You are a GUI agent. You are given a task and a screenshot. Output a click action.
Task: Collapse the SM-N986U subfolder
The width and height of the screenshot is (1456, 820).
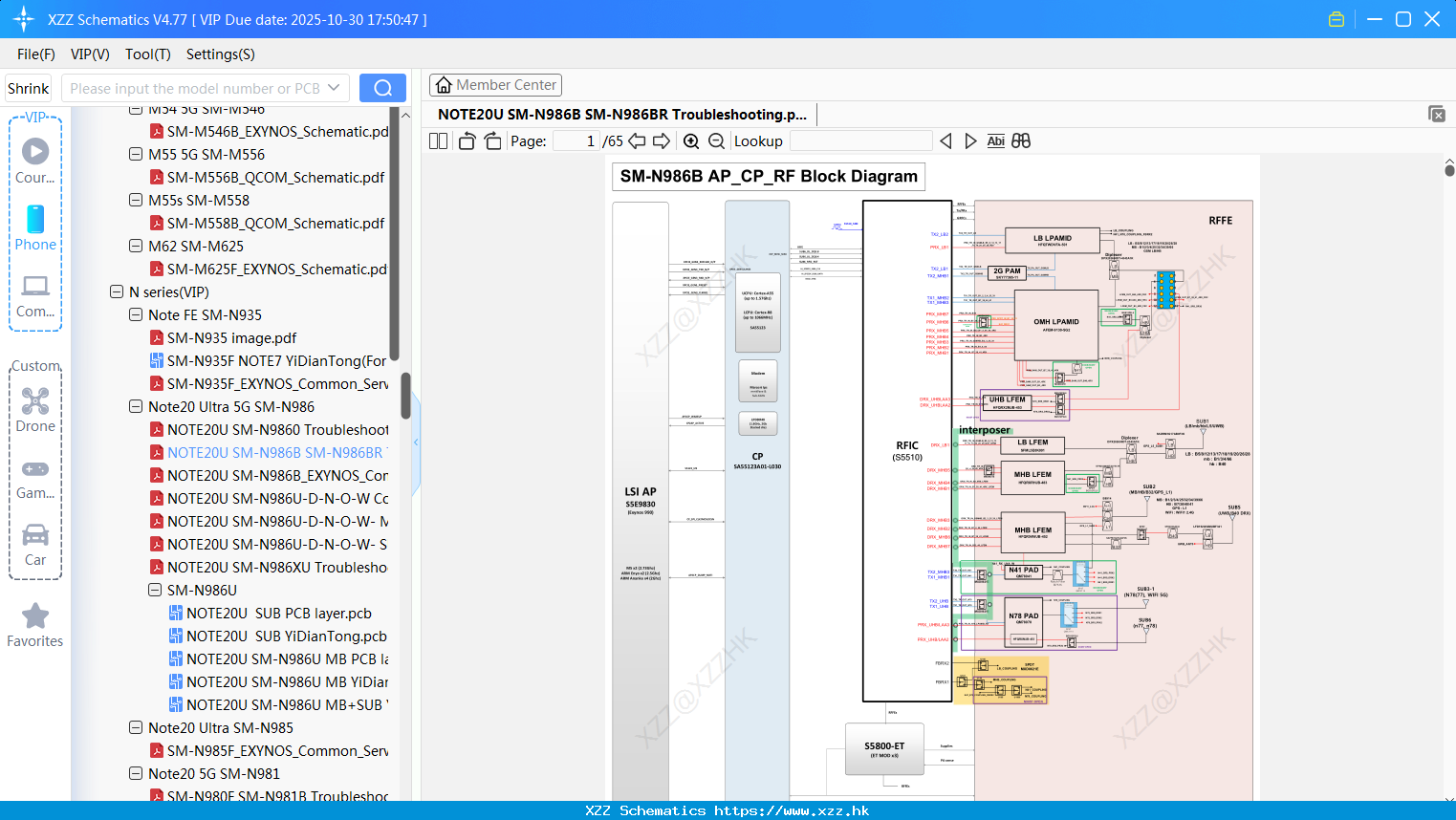(x=155, y=590)
